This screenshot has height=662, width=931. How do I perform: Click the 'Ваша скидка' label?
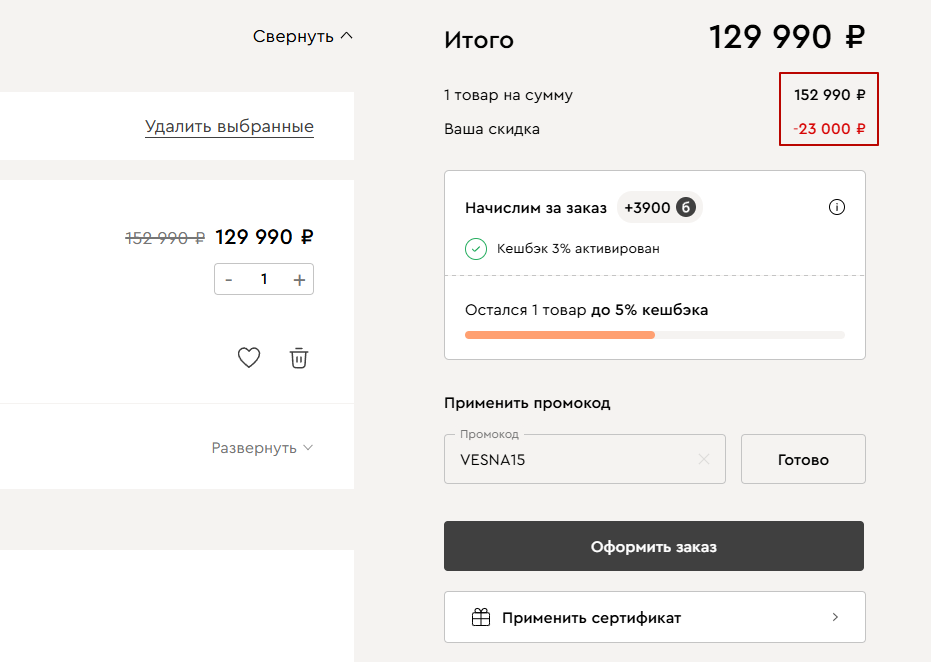[492, 129]
